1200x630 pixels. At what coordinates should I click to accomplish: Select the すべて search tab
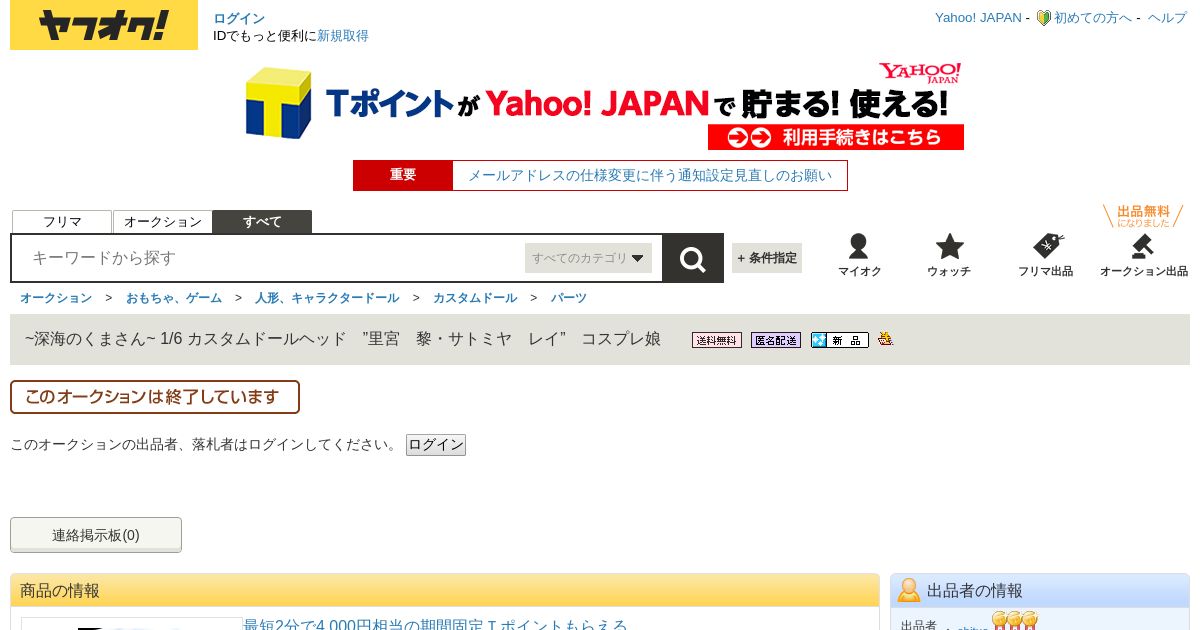262,222
